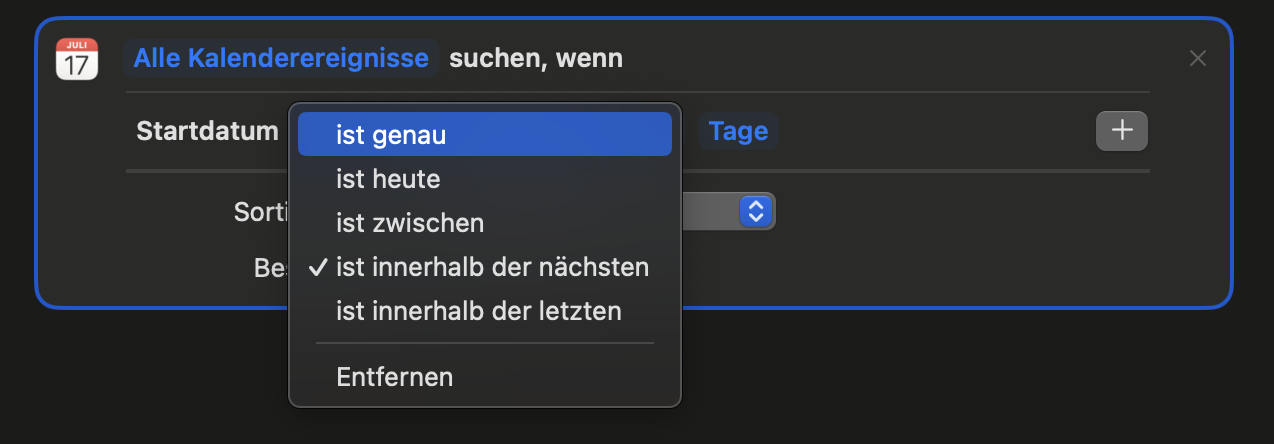Click 'Entfernen' to remove the filter
The width and height of the screenshot is (1274, 444).
(x=395, y=377)
